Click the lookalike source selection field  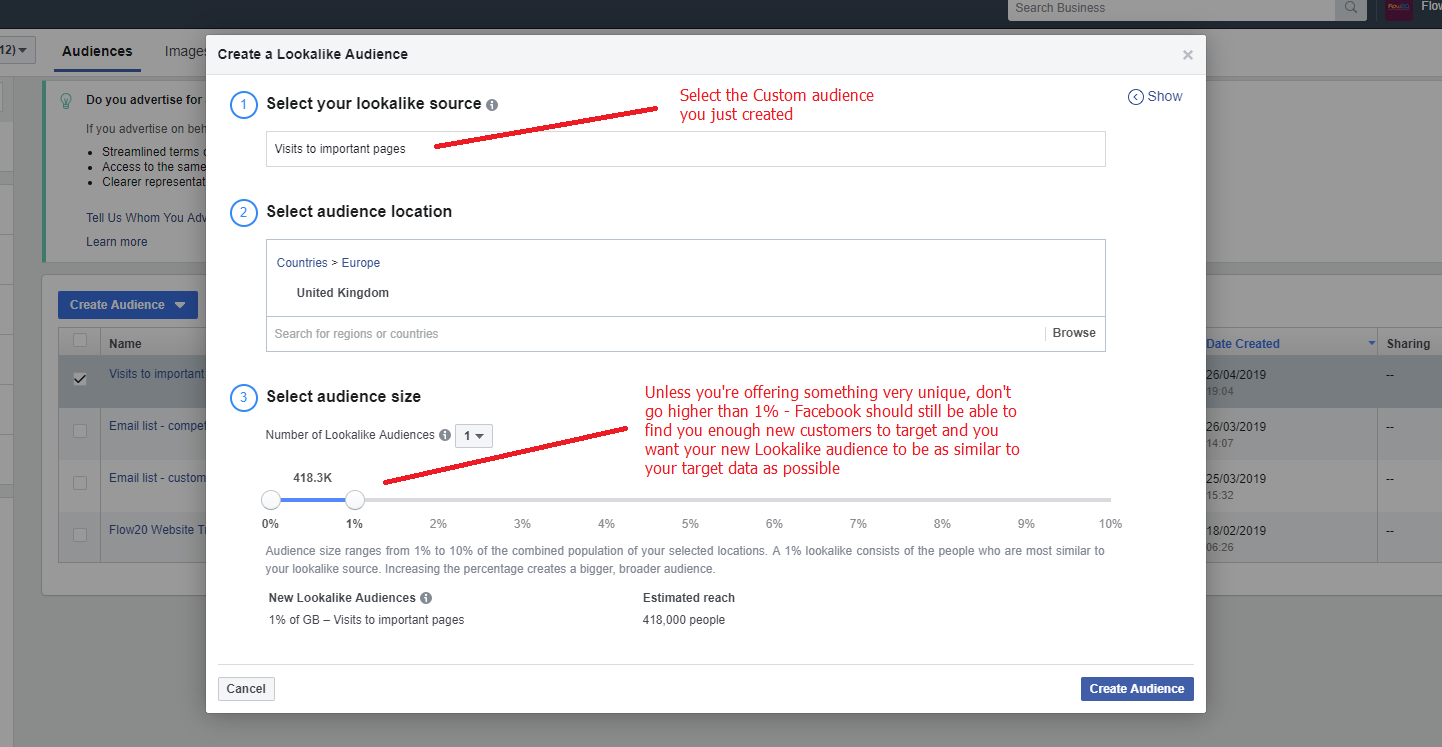685,149
